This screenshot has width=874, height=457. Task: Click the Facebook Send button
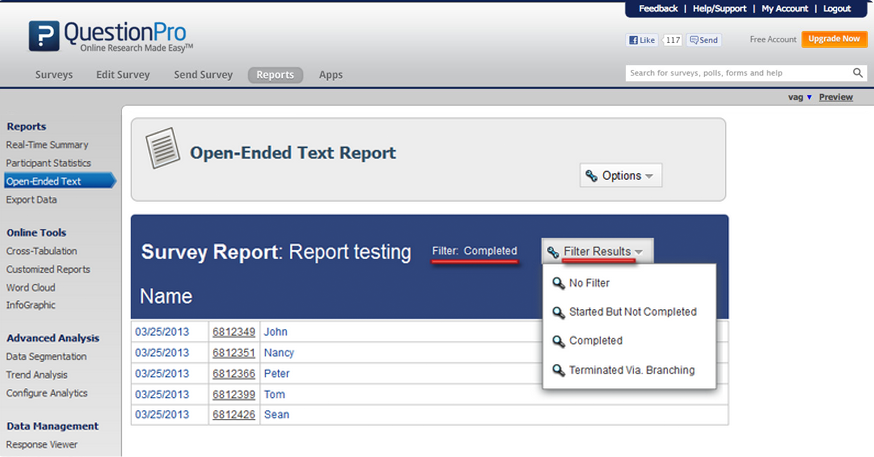point(704,40)
